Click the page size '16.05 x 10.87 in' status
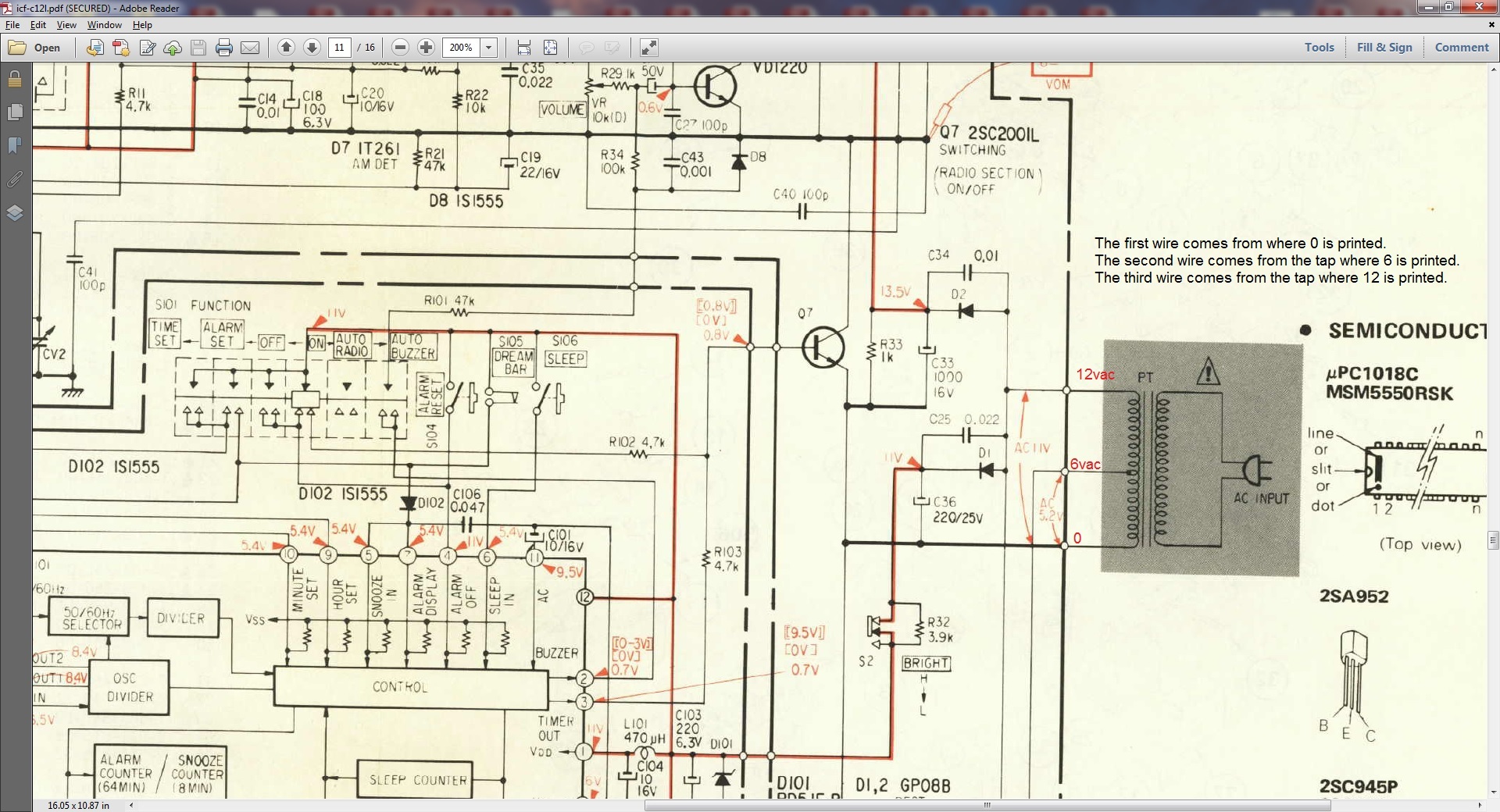This screenshot has width=1500, height=812. [78, 805]
